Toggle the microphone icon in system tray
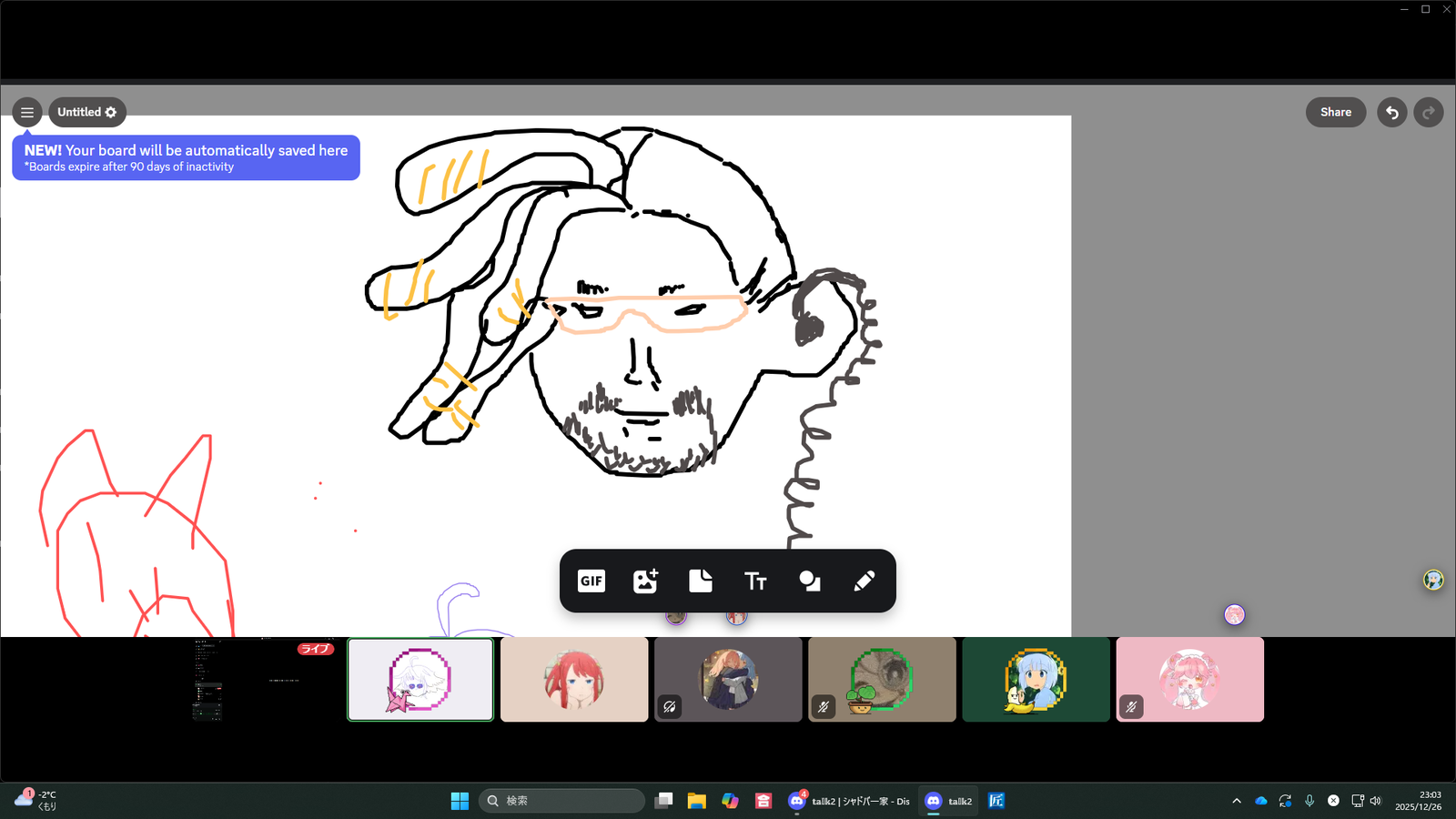Viewport: 1456px width, 819px height. (1309, 801)
